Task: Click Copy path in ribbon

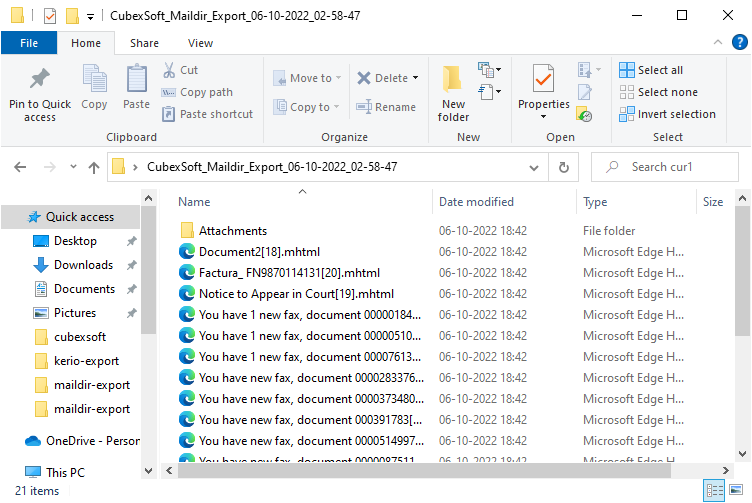Action: pyautogui.click(x=197, y=92)
